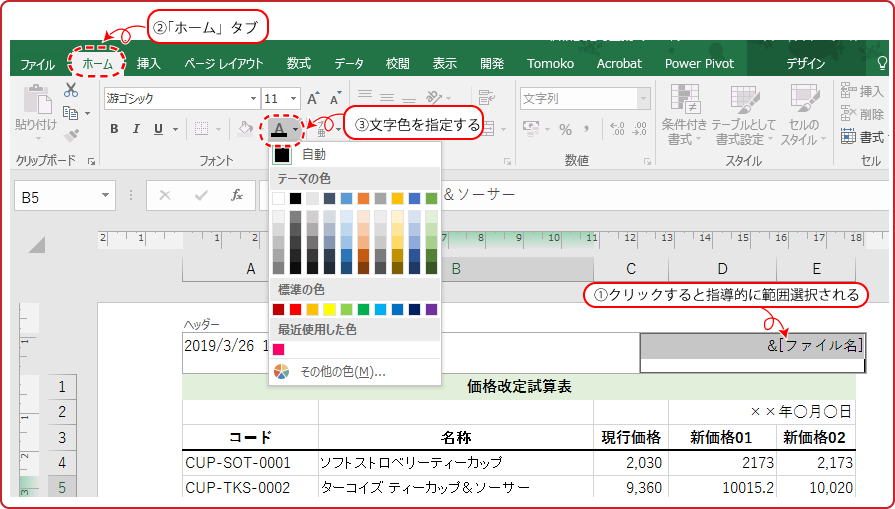Screen dimensions: 895x509
Task: Pick the pink recently used color
Action: tap(279, 349)
